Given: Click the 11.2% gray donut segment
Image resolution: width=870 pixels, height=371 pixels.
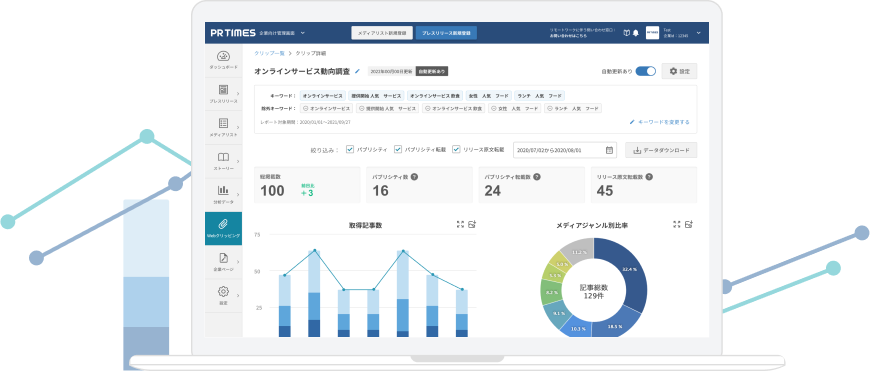Looking at the screenshot, I should [579, 252].
